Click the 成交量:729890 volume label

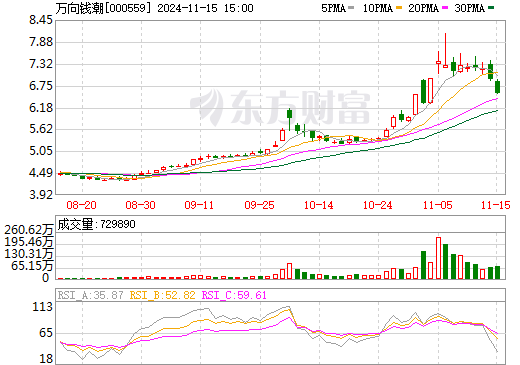[x=96, y=224]
